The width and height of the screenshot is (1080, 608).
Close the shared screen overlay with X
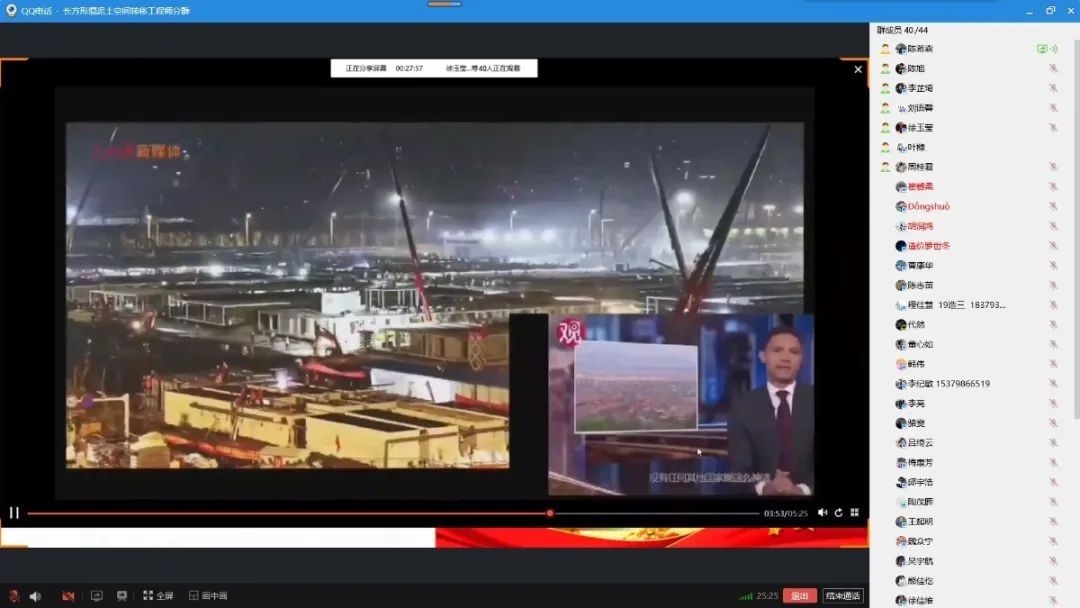click(x=857, y=70)
